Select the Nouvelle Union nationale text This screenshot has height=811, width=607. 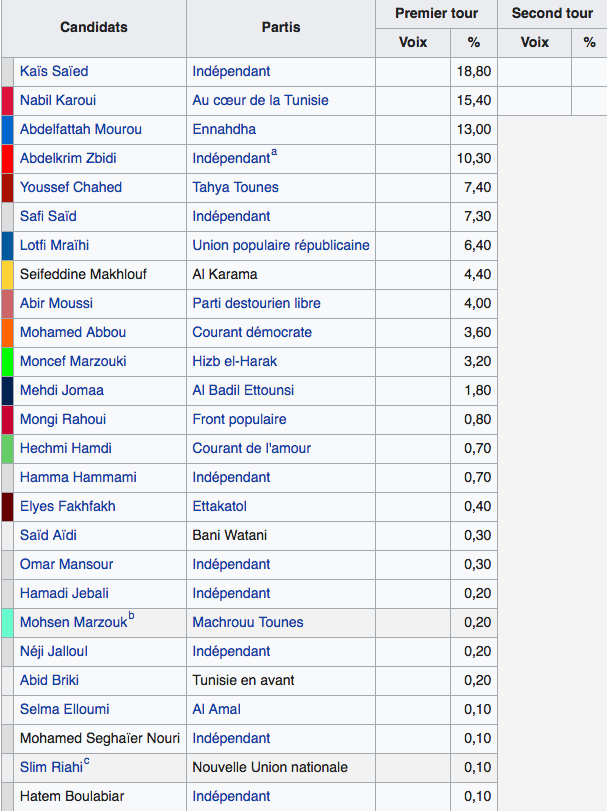(x=270, y=767)
